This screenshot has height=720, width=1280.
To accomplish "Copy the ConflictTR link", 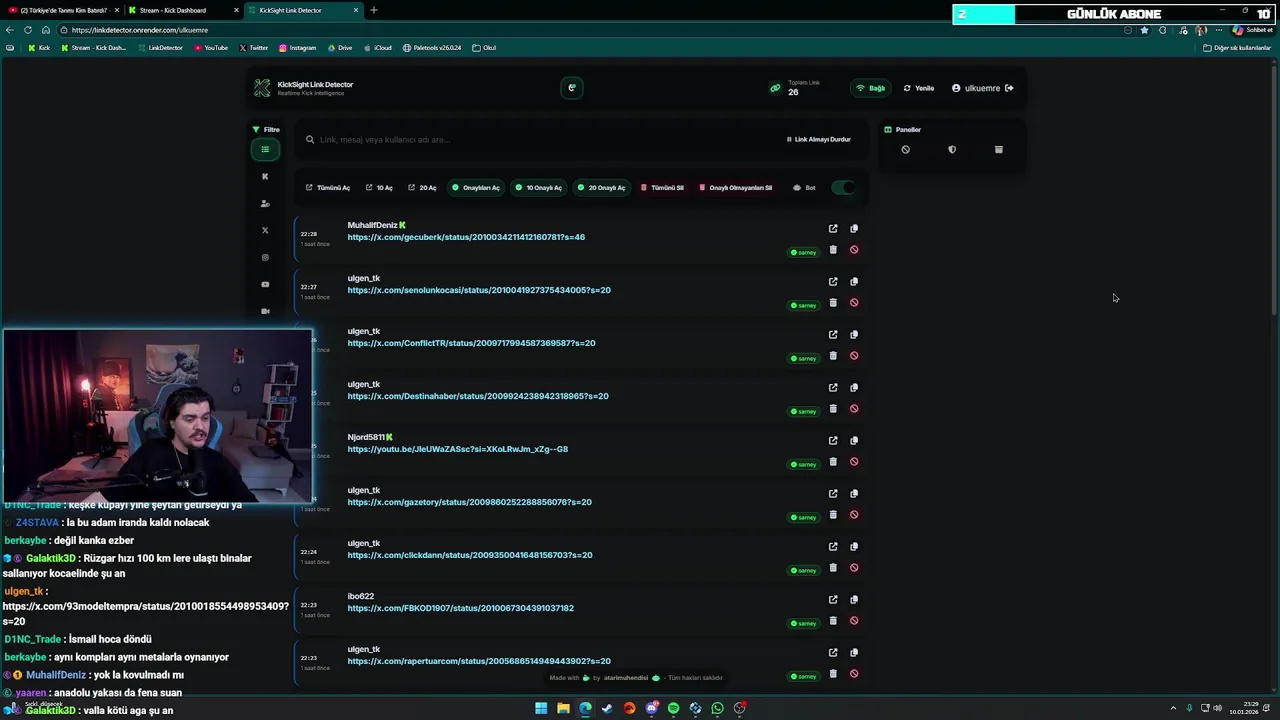I will tap(854, 335).
